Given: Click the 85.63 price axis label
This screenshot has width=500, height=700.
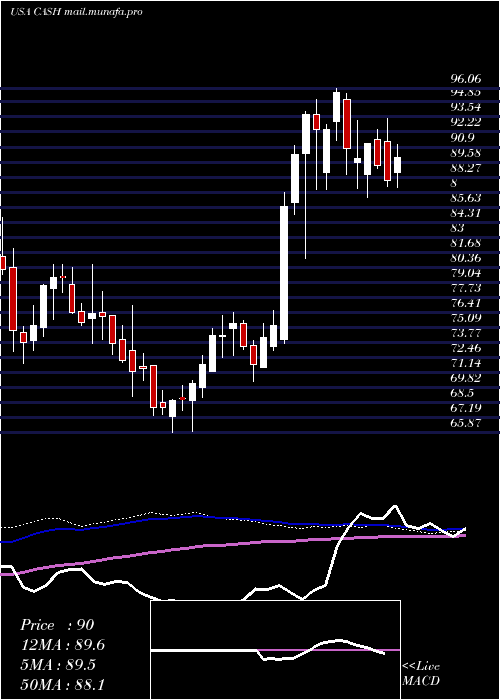Looking at the screenshot, I should coord(466,198).
